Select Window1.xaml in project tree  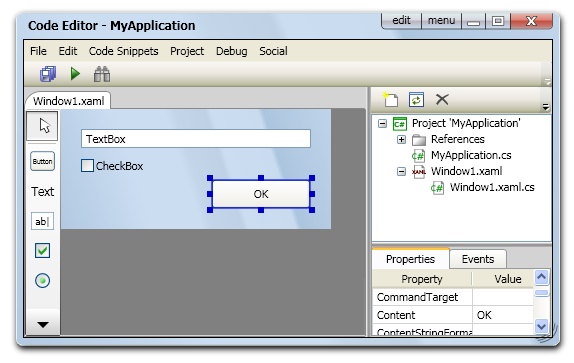tap(466, 171)
